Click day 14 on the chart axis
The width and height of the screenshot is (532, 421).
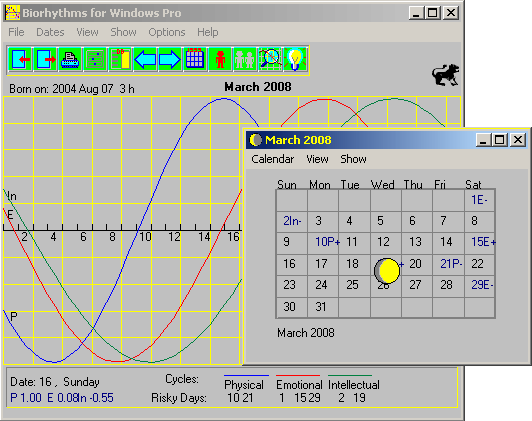[x=204, y=237]
